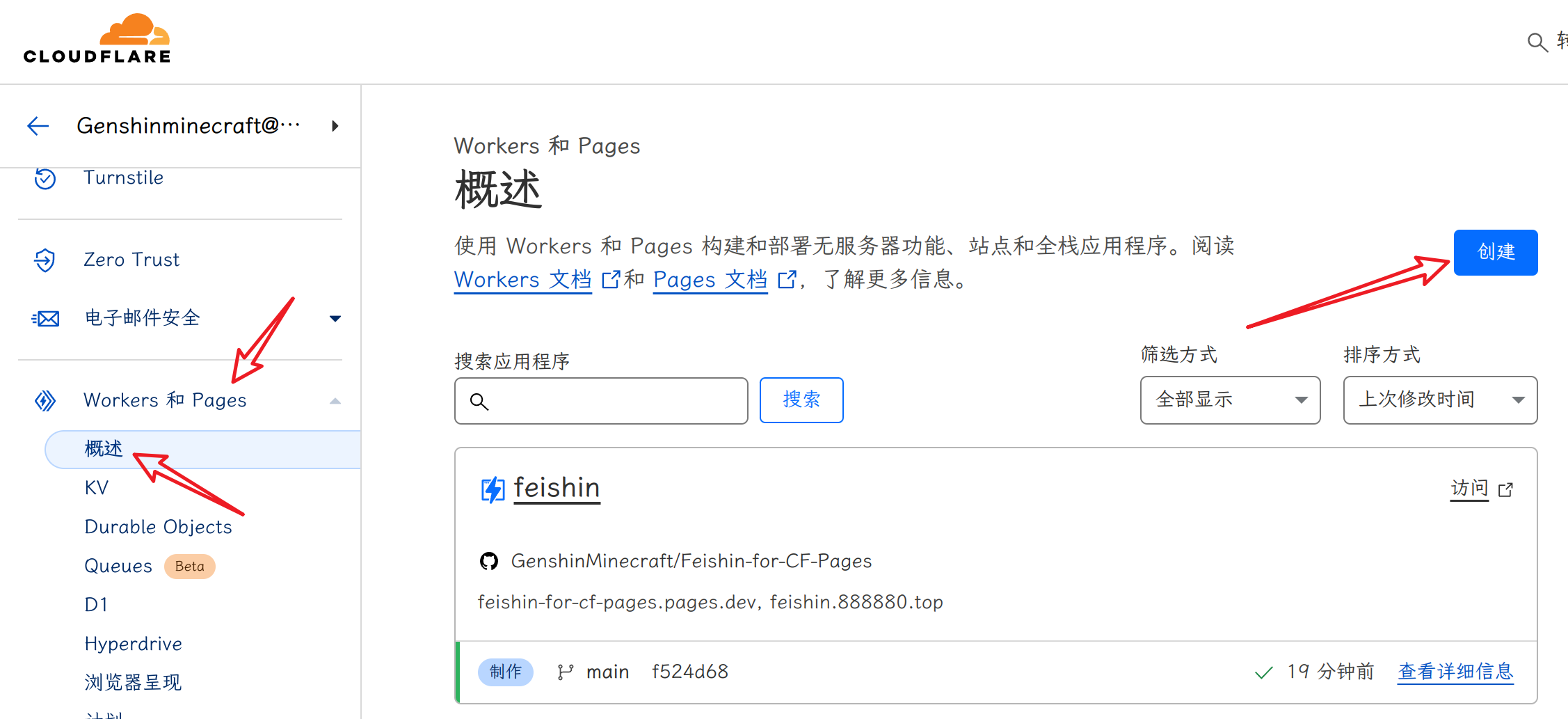Click the 访问 external link icon

tap(1505, 490)
